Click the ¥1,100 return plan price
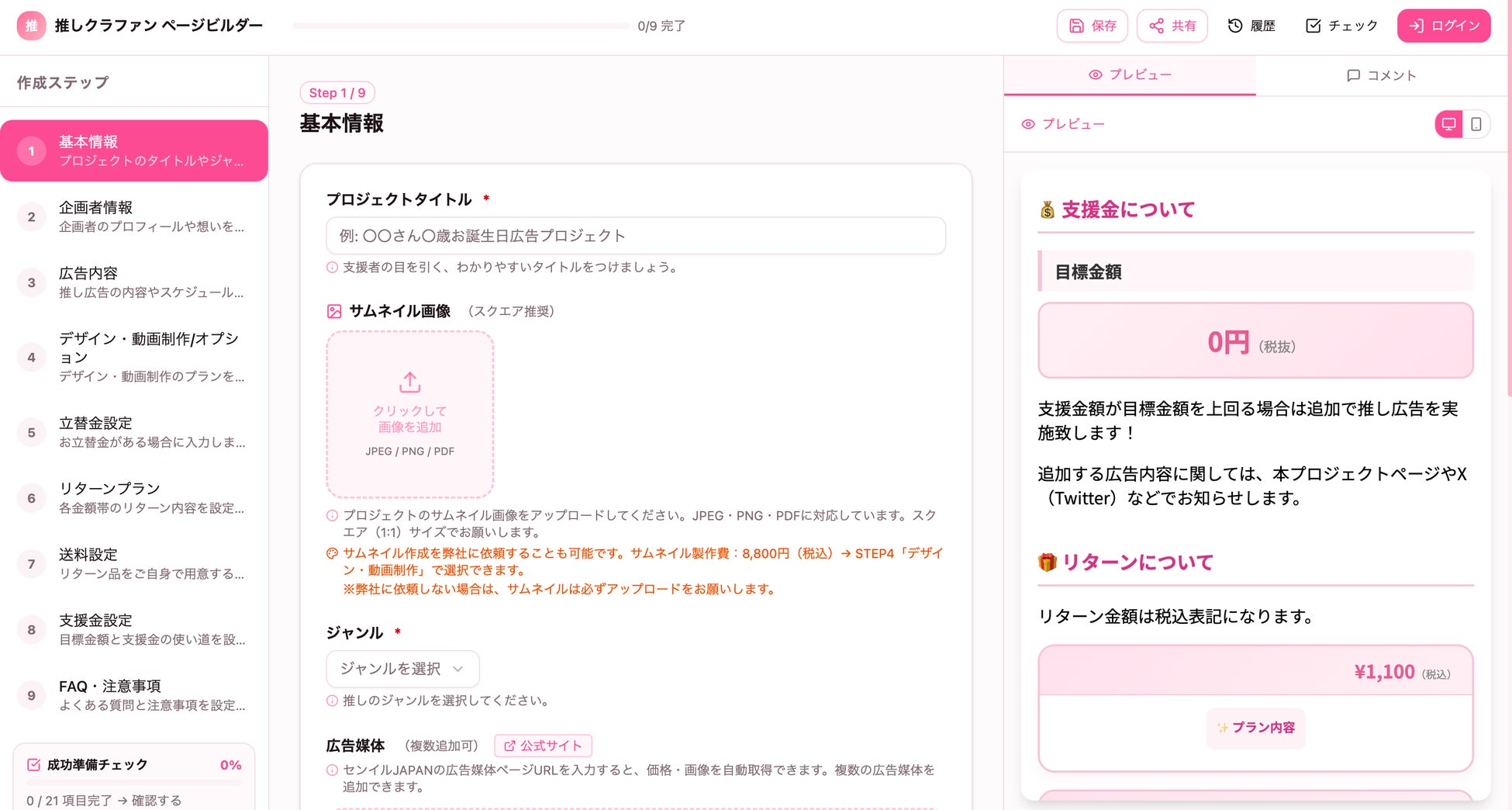Screen dimensions: 1512x810 (x=1384, y=672)
